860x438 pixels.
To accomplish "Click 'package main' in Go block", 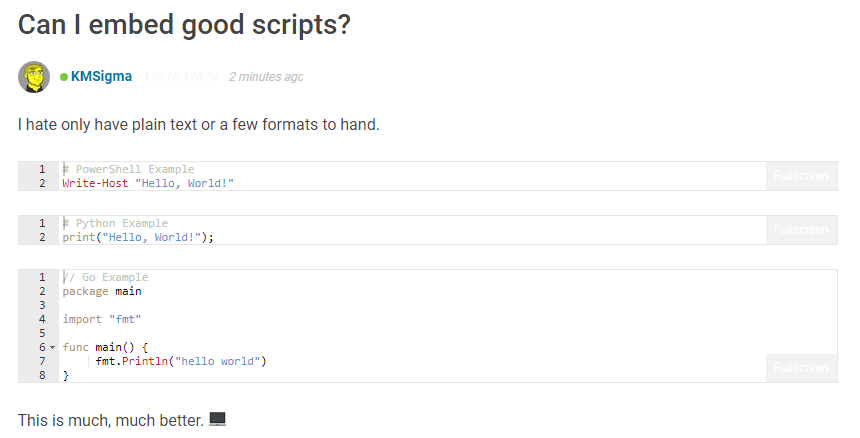I will coord(101,291).
